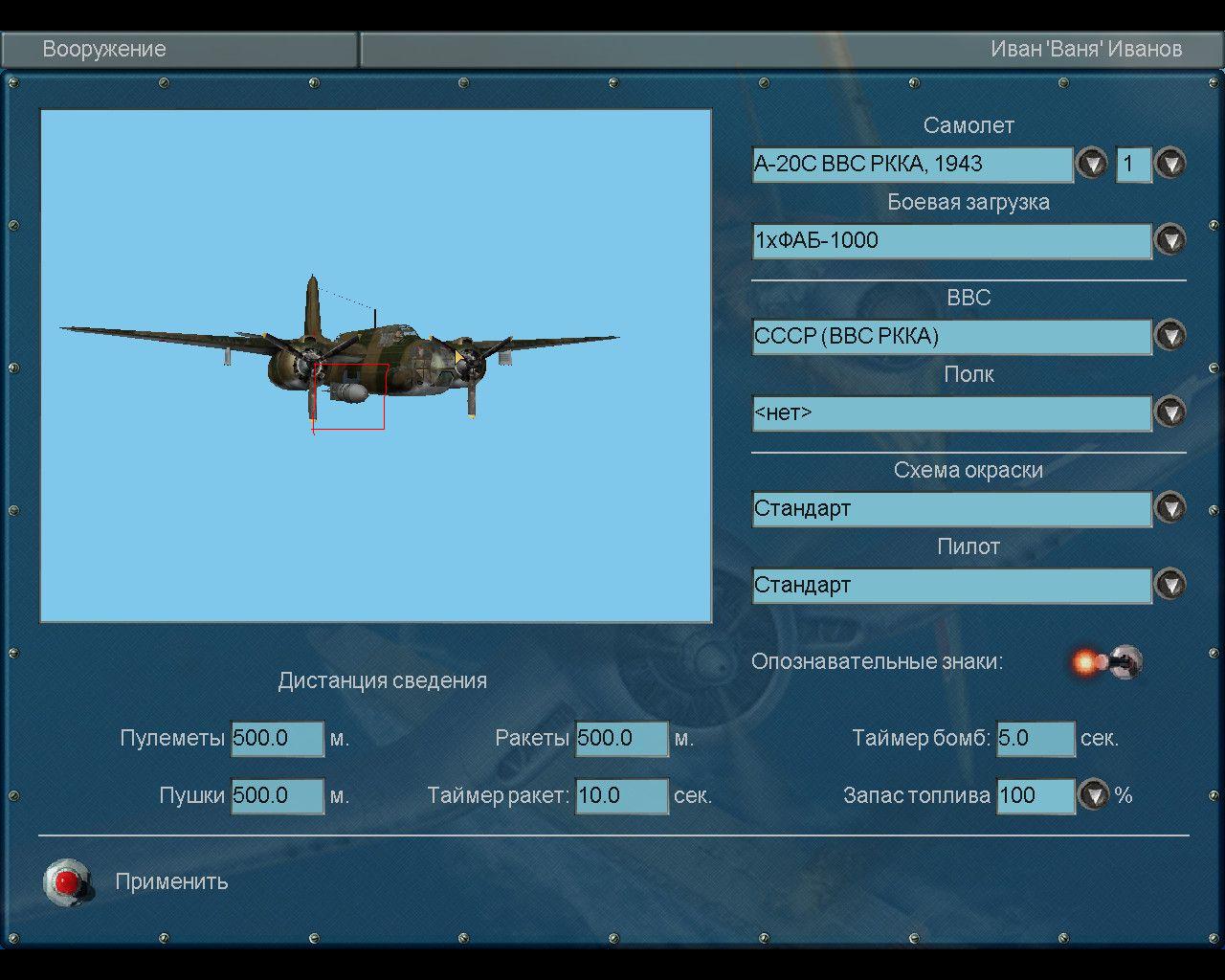Open the Самолет aircraft dropdown arrow

coord(1091,164)
